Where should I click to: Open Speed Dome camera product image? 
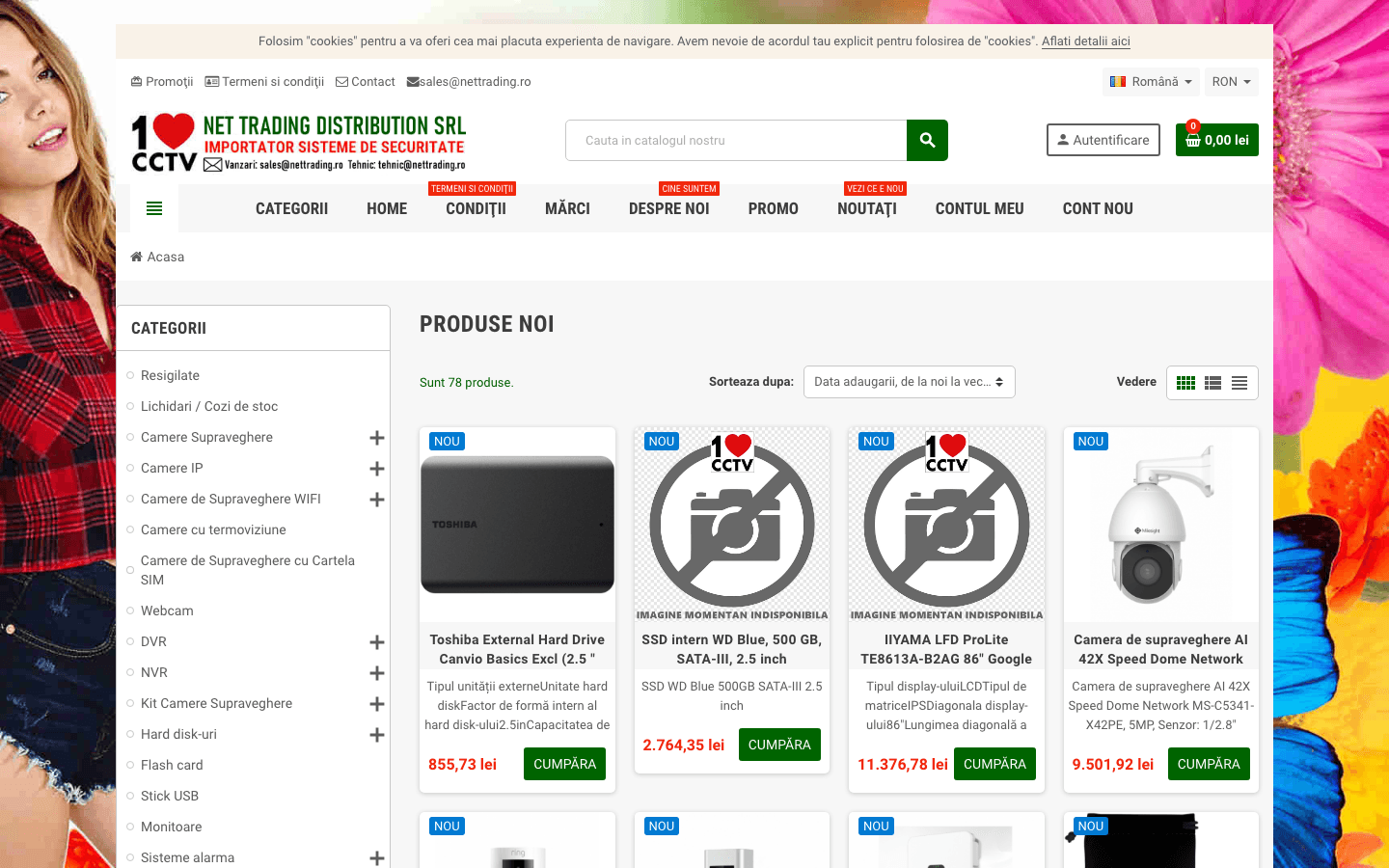pyautogui.click(x=1161, y=525)
